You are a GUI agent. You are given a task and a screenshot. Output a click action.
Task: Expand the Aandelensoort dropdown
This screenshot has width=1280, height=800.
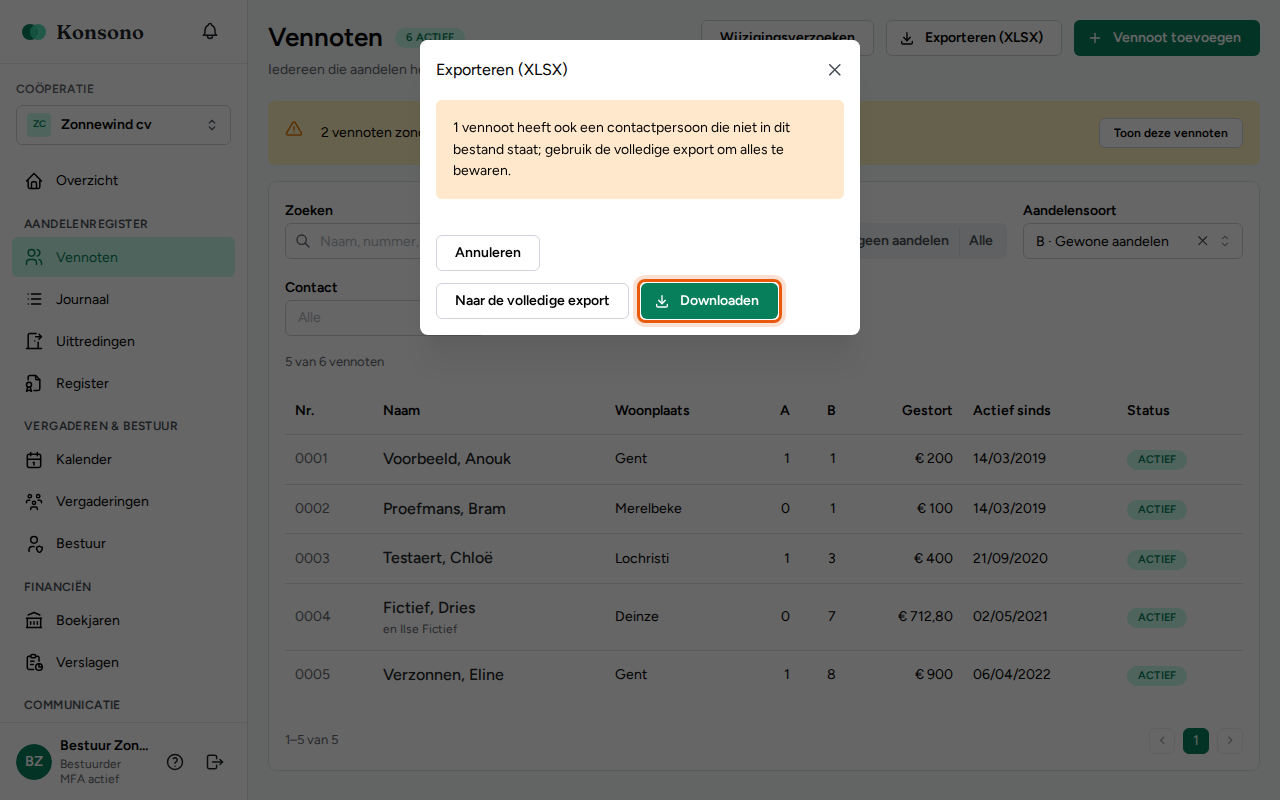pyautogui.click(x=1225, y=241)
